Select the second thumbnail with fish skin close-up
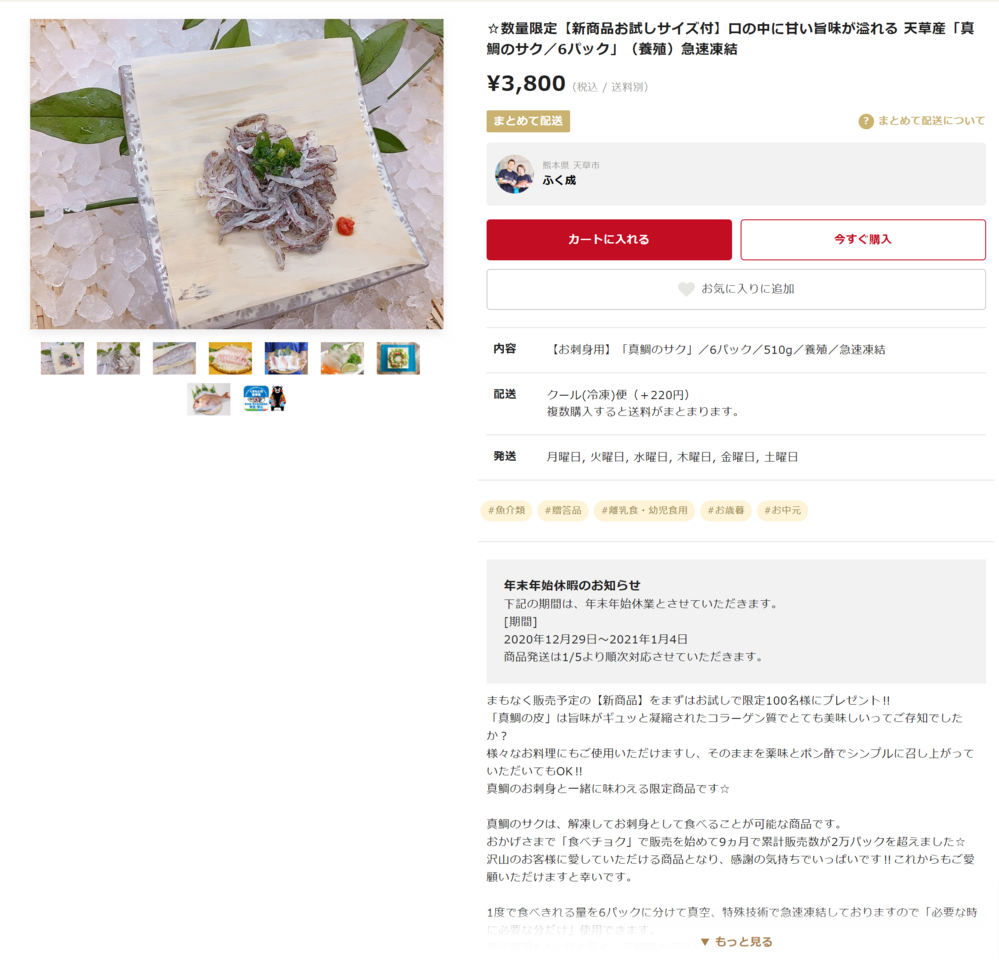The image size is (999, 974). (x=119, y=358)
